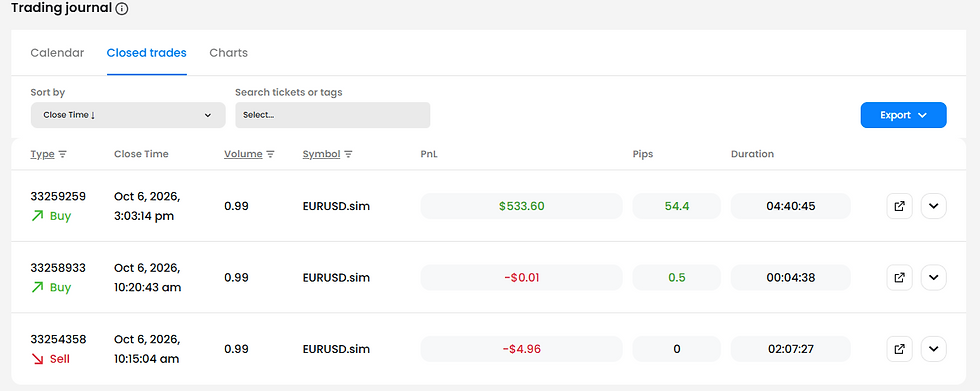Screen dimensions: 980x391
Task: Open the Export dropdown button
Action: [903, 115]
